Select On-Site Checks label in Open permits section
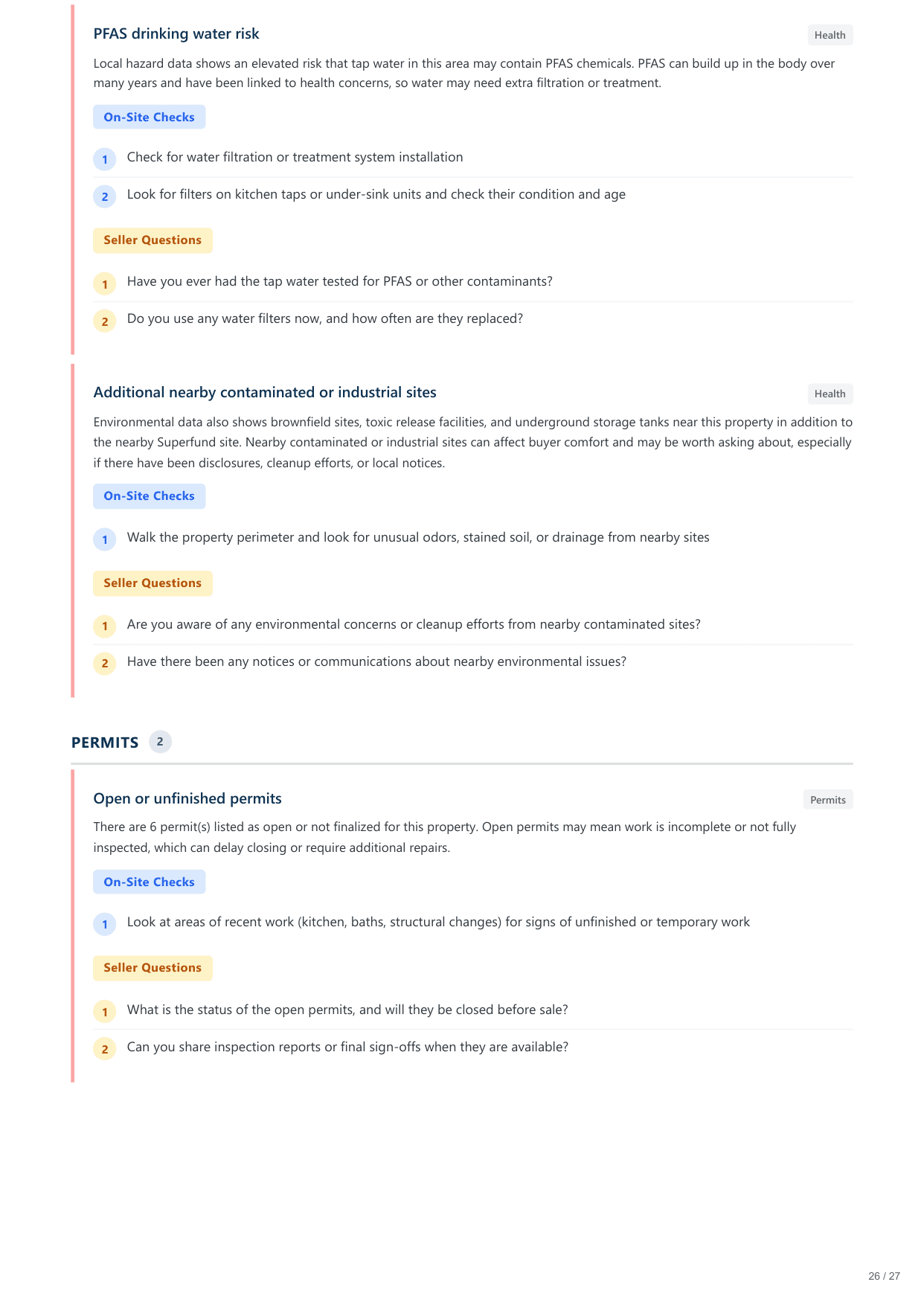The width and height of the screenshot is (924, 1305). [x=149, y=882]
